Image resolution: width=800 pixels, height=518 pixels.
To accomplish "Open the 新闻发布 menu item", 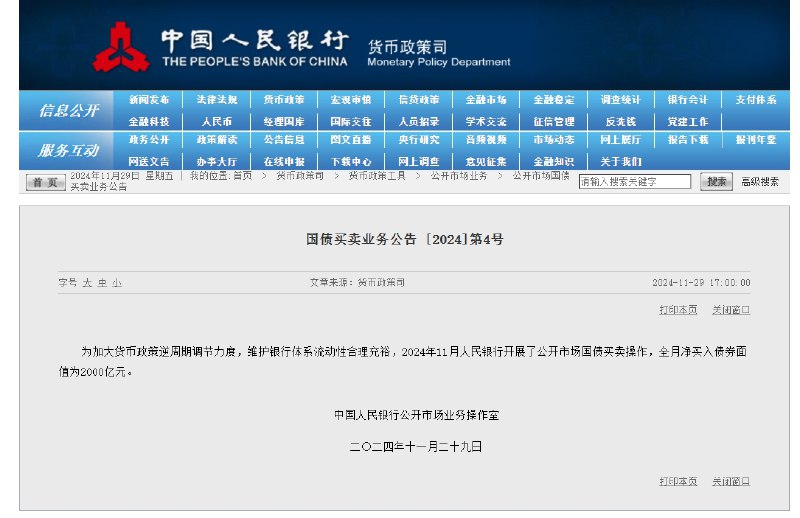I will click(x=148, y=100).
